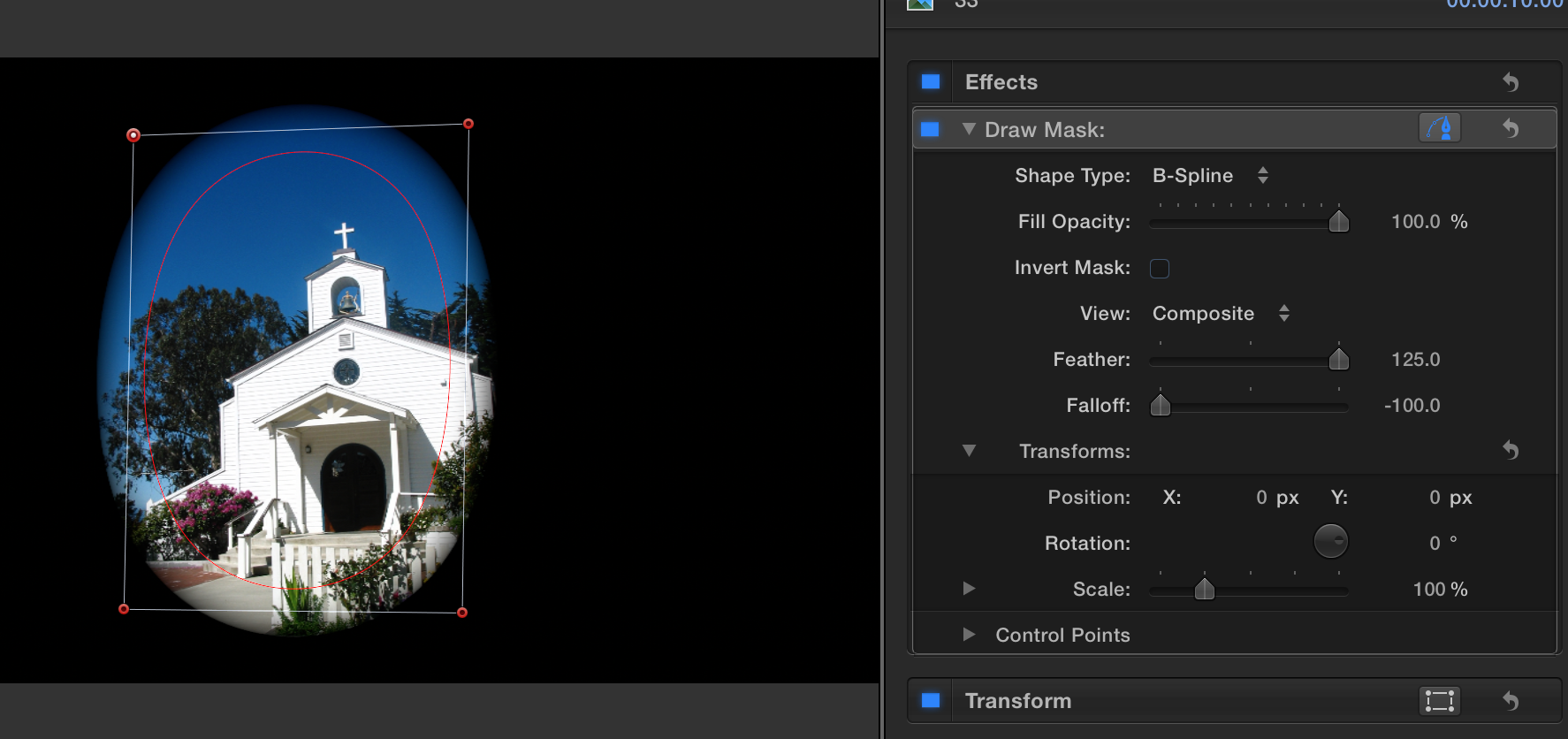Image resolution: width=1568 pixels, height=739 pixels.
Task: Select the bottom-right mask control point
Action: 462,612
